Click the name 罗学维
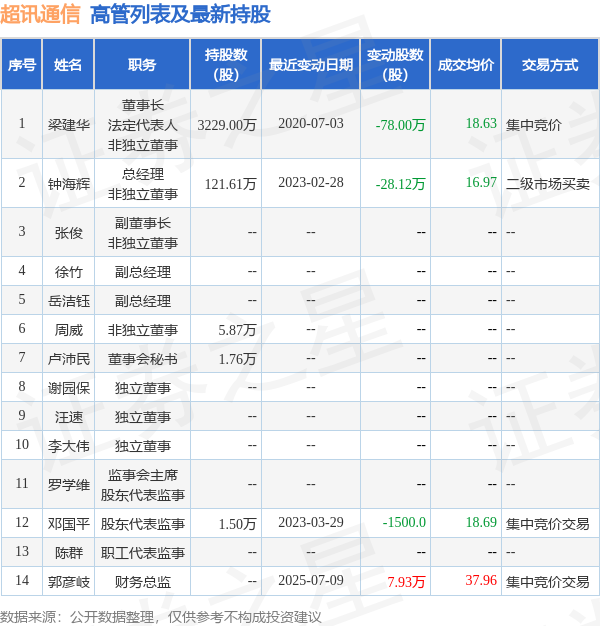Image resolution: width=600 pixels, height=626 pixels. (69, 485)
